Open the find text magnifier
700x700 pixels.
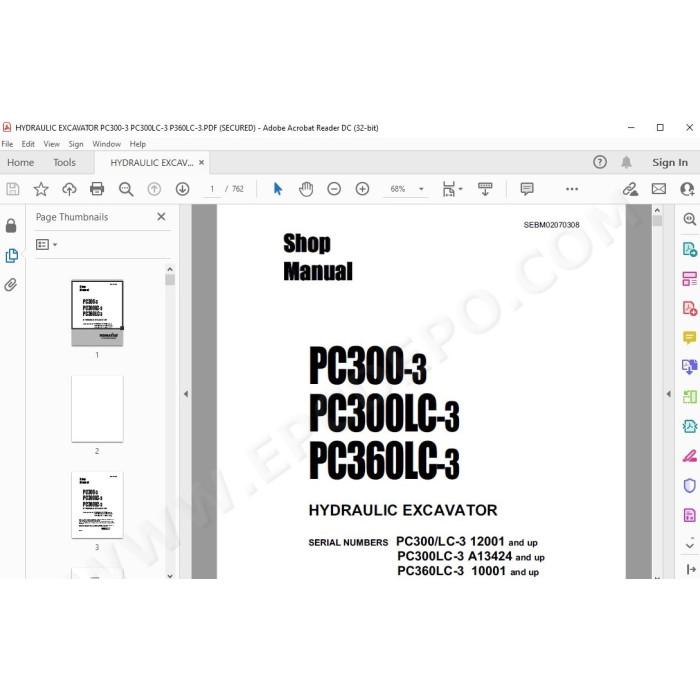pos(126,189)
